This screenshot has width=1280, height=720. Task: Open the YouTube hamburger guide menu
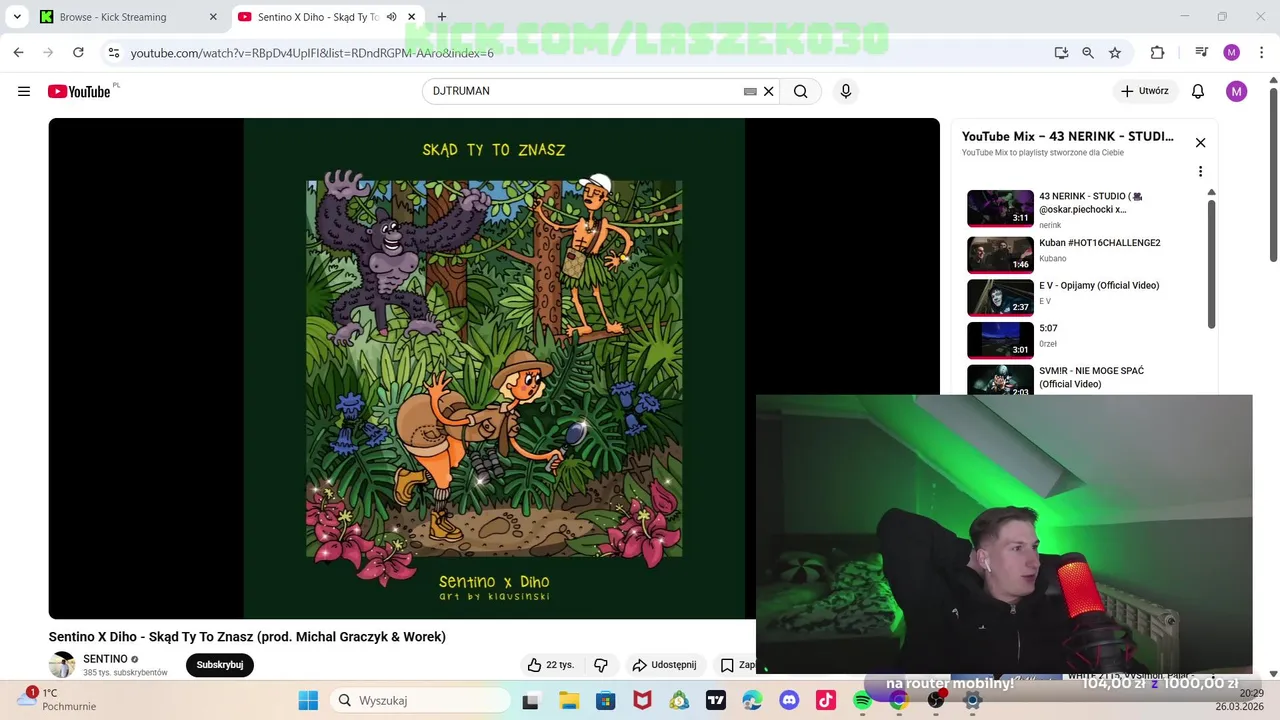pos(24,91)
